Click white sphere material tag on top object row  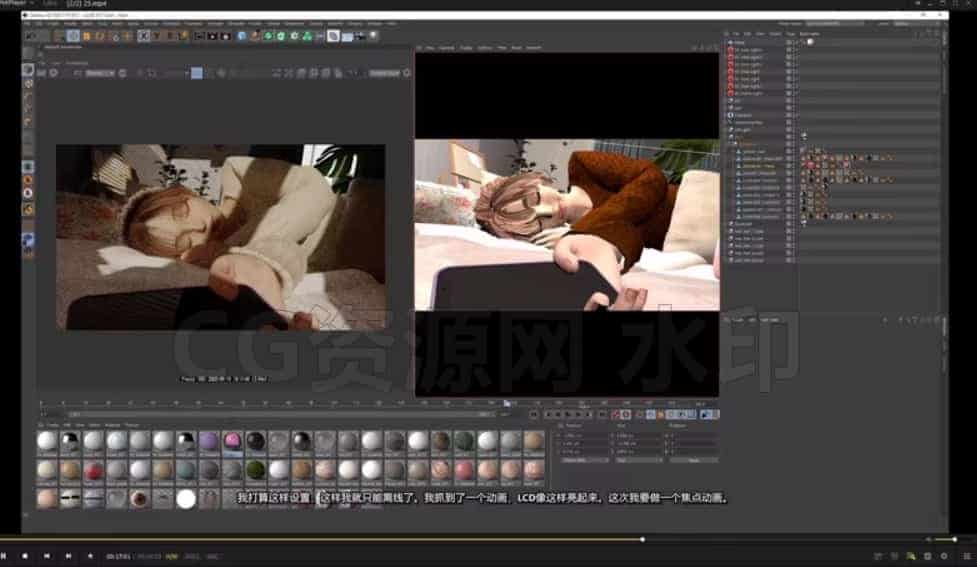(x=810, y=42)
